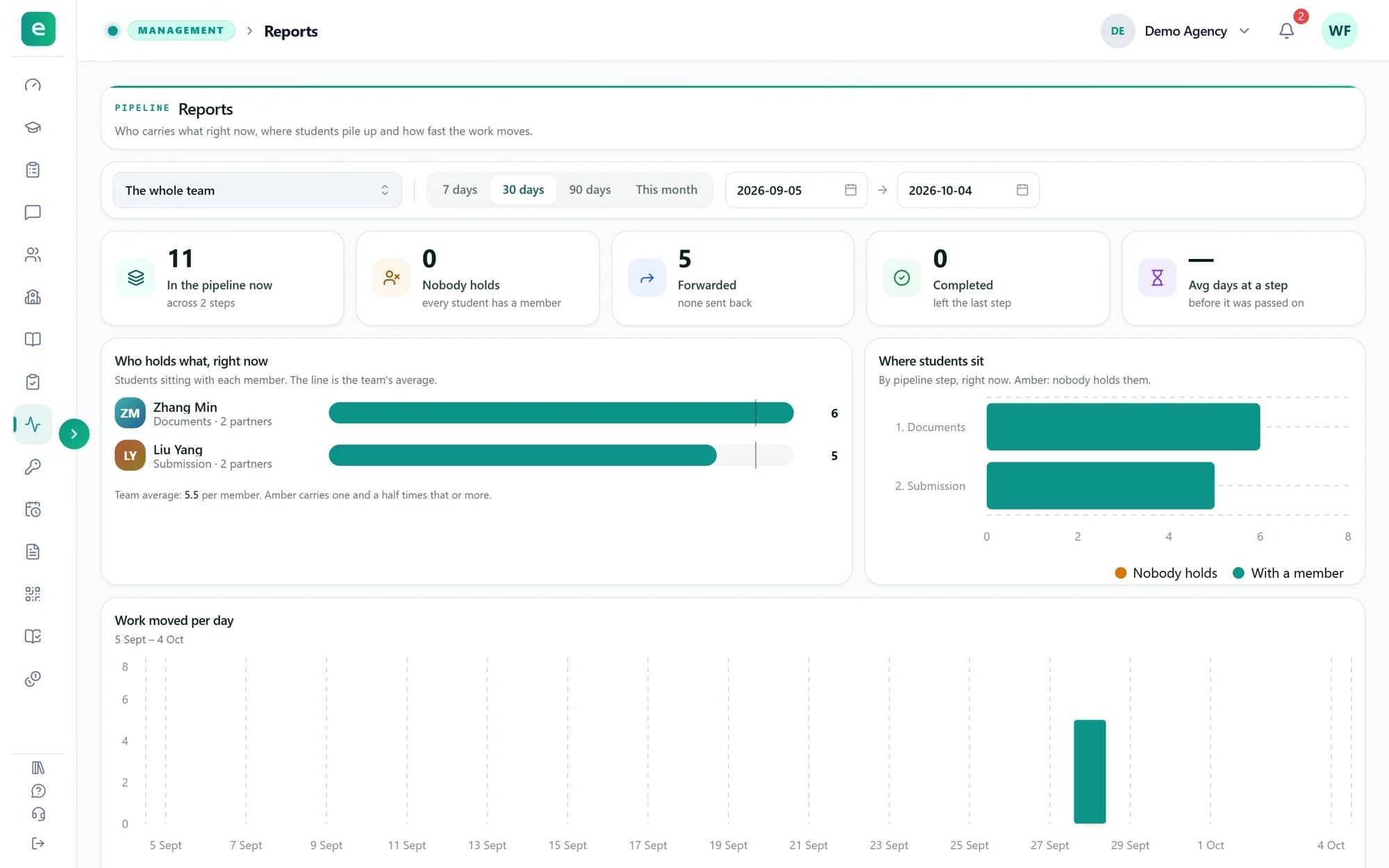The image size is (1389, 868).
Task: Select the This month range
Action: [666, 190]
